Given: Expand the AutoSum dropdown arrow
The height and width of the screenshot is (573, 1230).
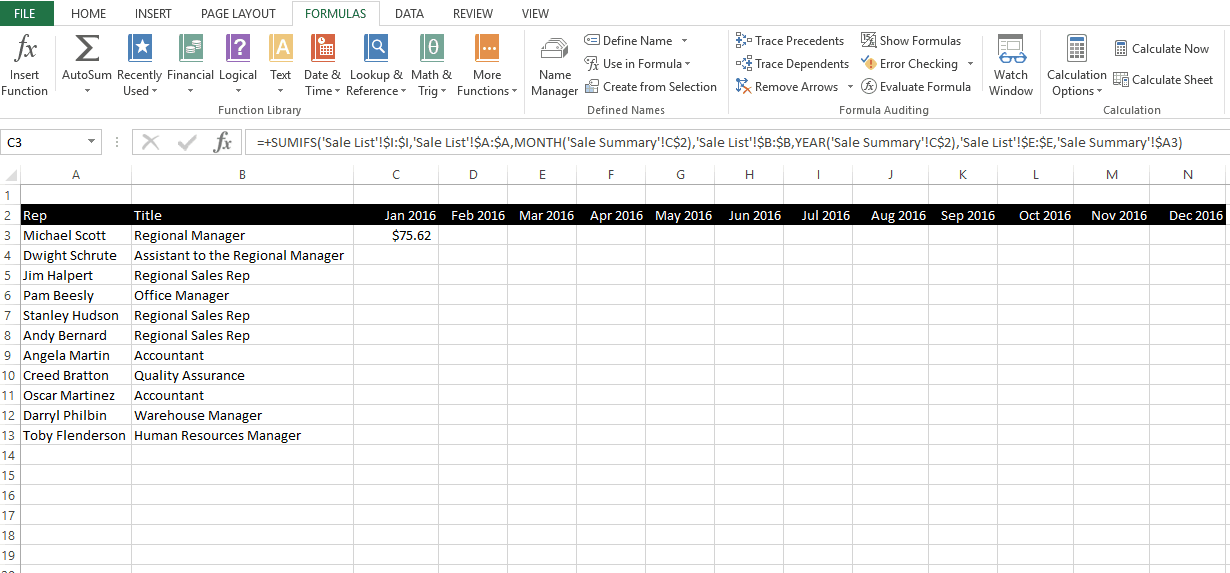Looking at the screenshot, I should coord(87,91).
